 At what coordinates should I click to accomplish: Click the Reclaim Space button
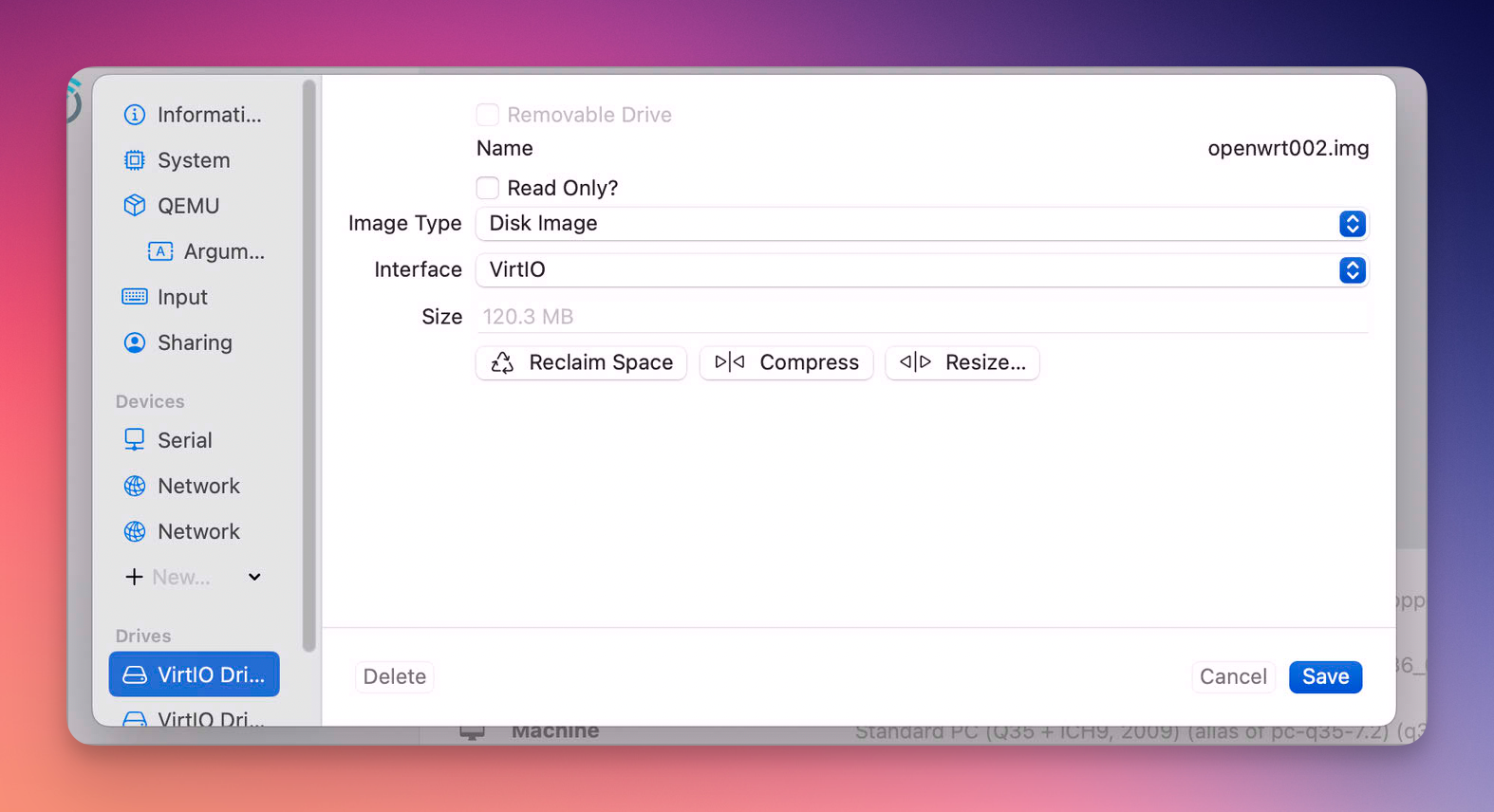point(581,362)
